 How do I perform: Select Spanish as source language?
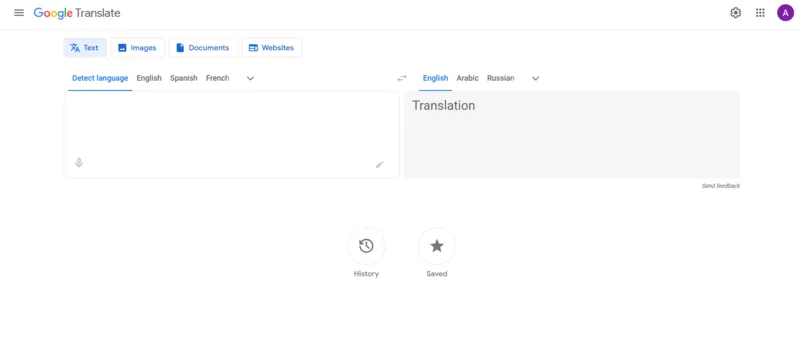pos(184,78)
